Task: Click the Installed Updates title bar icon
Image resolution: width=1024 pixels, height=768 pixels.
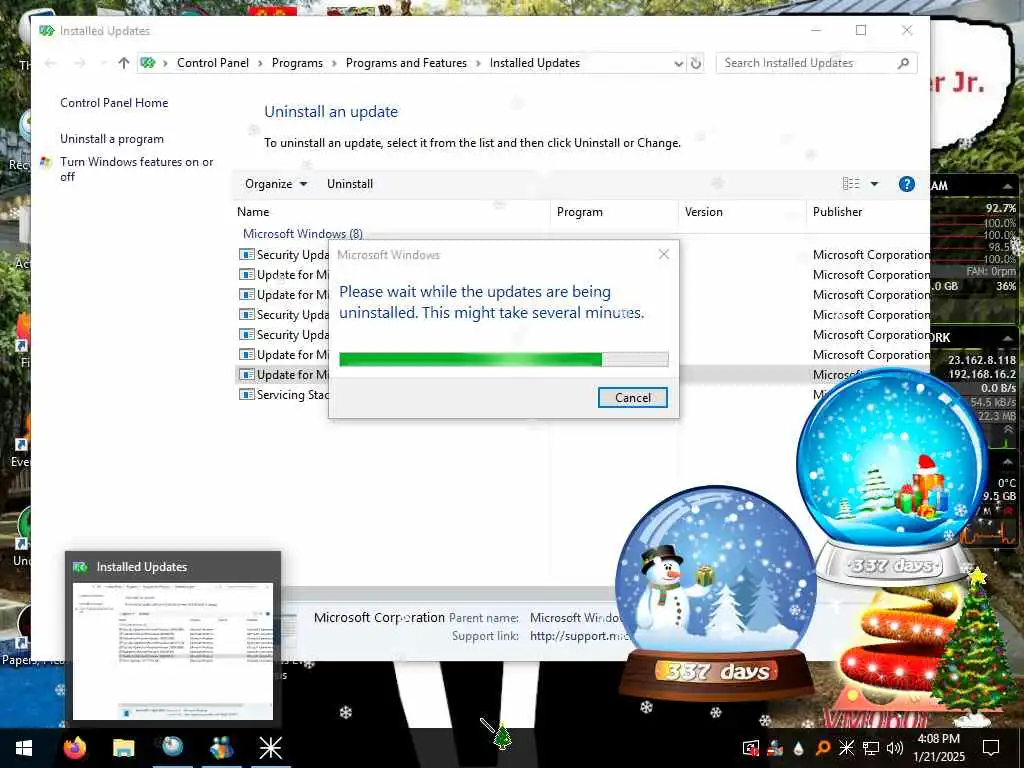Action: coord(46,31)
